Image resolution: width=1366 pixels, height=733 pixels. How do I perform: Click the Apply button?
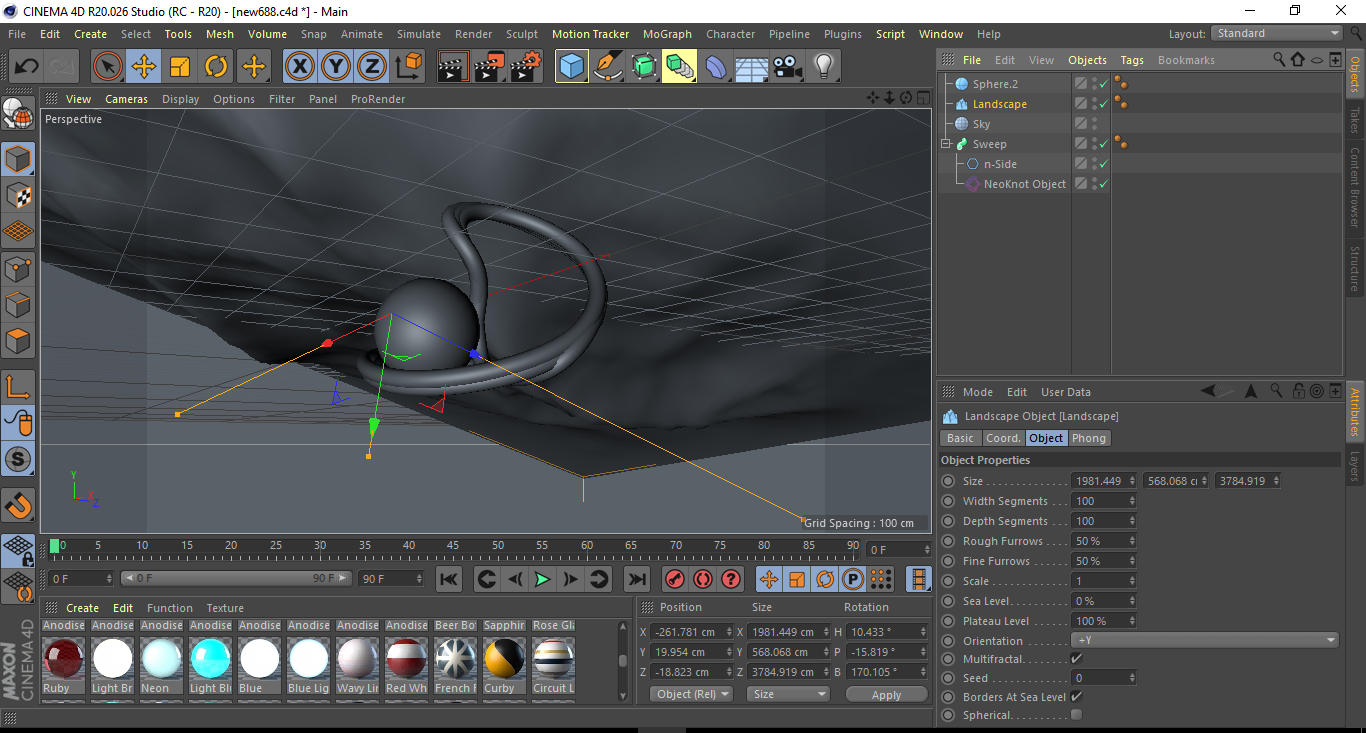886,694
